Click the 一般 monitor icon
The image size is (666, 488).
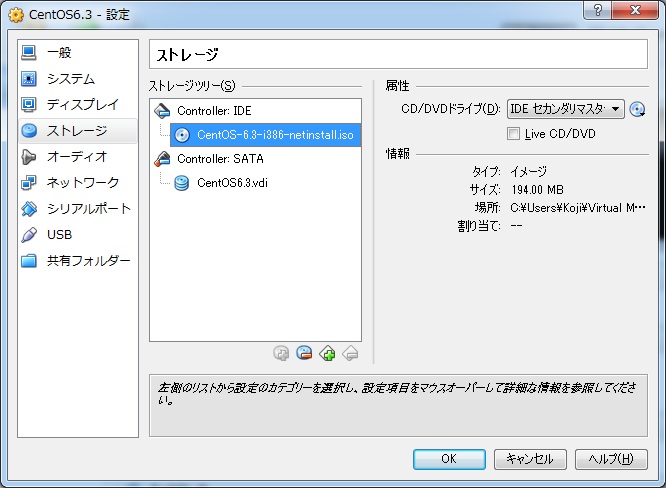click(29, 53)
